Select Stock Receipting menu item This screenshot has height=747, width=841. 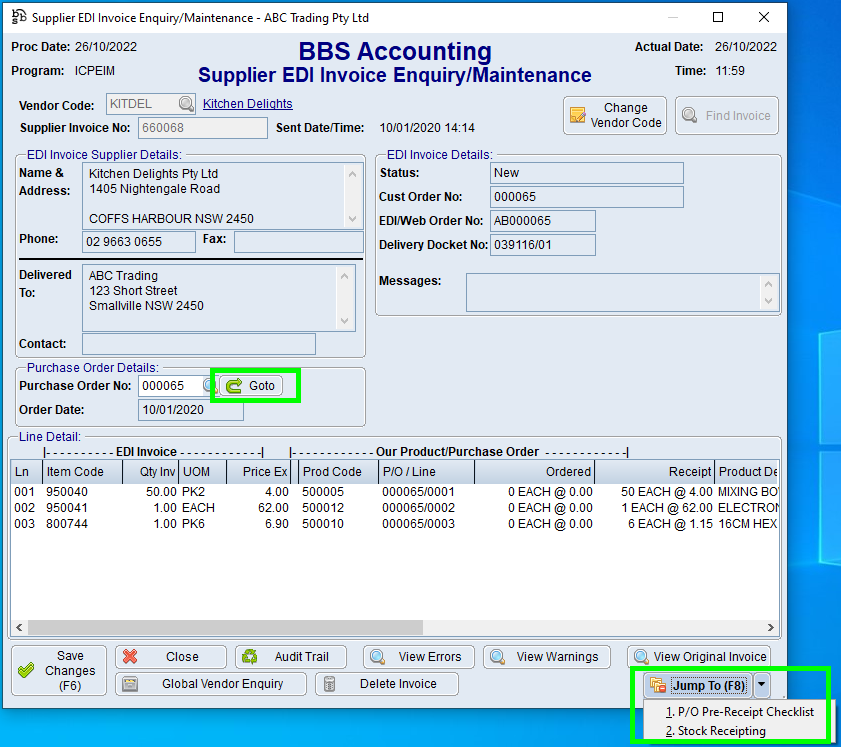715,731
